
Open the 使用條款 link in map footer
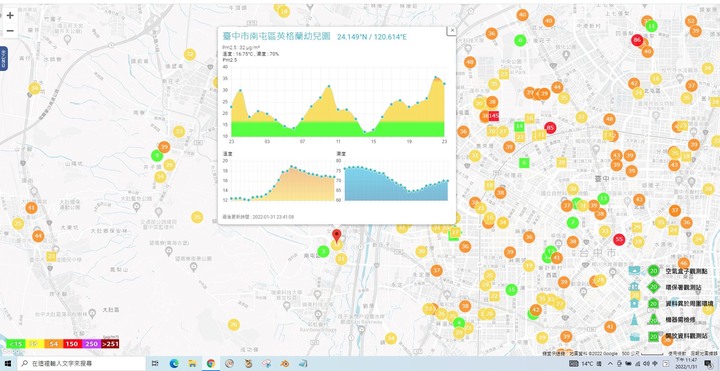[677, 354]
